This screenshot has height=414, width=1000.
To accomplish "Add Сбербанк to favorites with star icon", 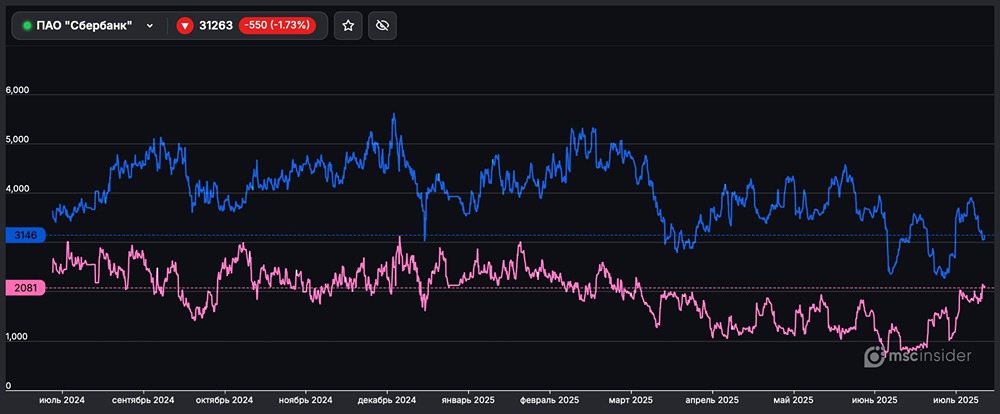I will pyautogui.click(x=348, y=26).
